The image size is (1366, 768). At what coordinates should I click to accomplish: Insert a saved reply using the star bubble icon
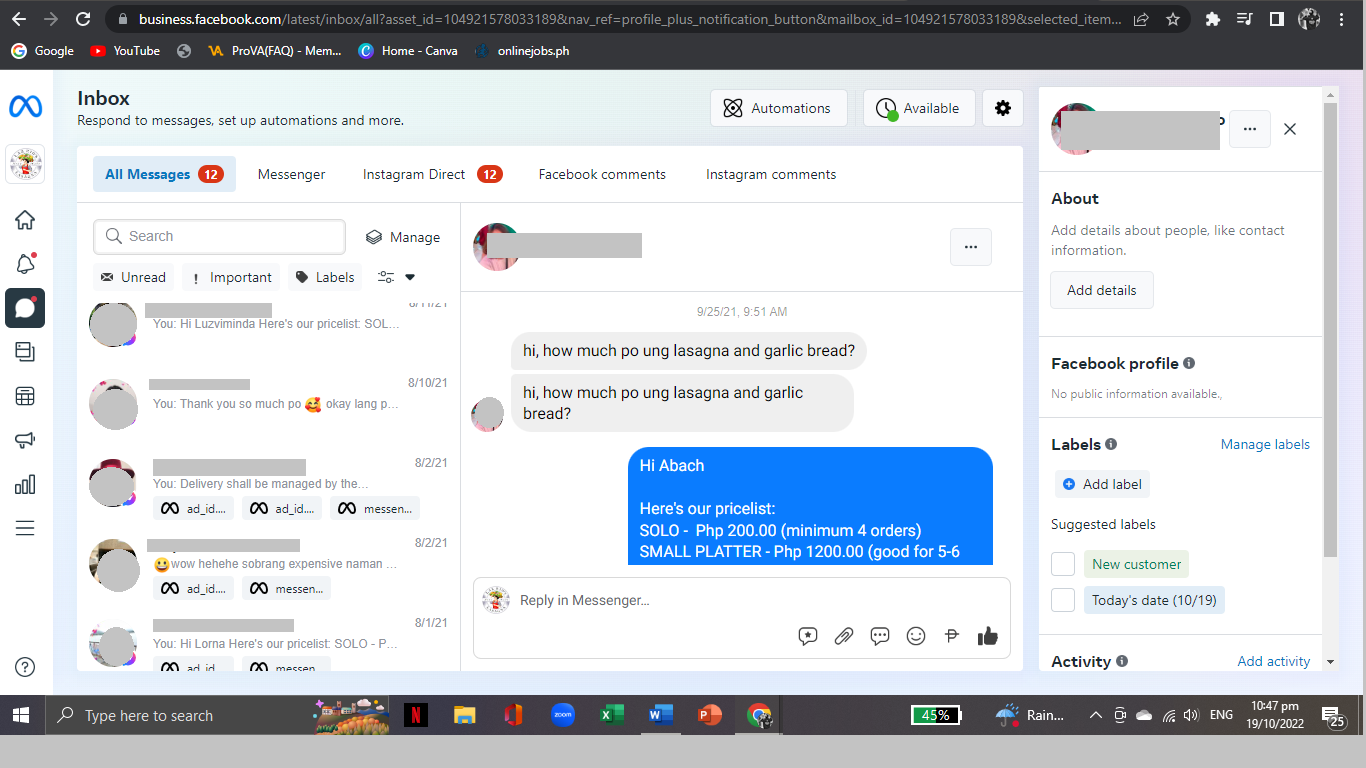pos(808,636)
